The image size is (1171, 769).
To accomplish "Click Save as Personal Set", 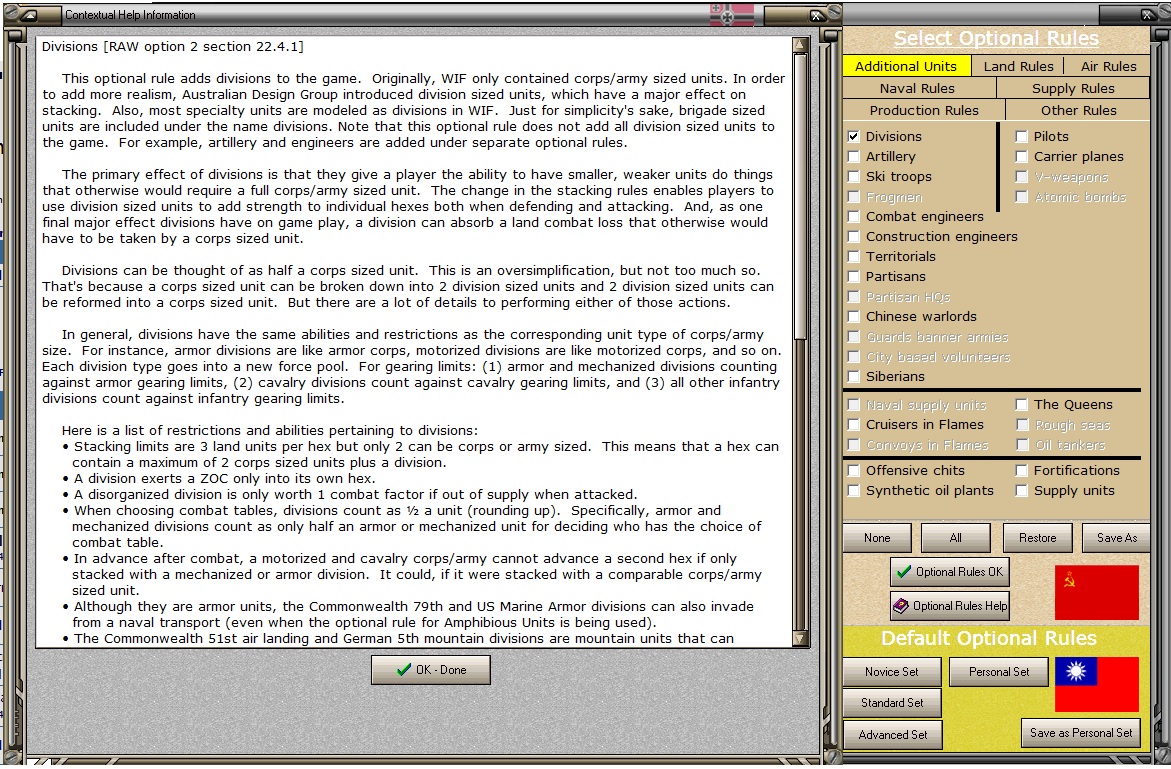I will click(1081, 733).
